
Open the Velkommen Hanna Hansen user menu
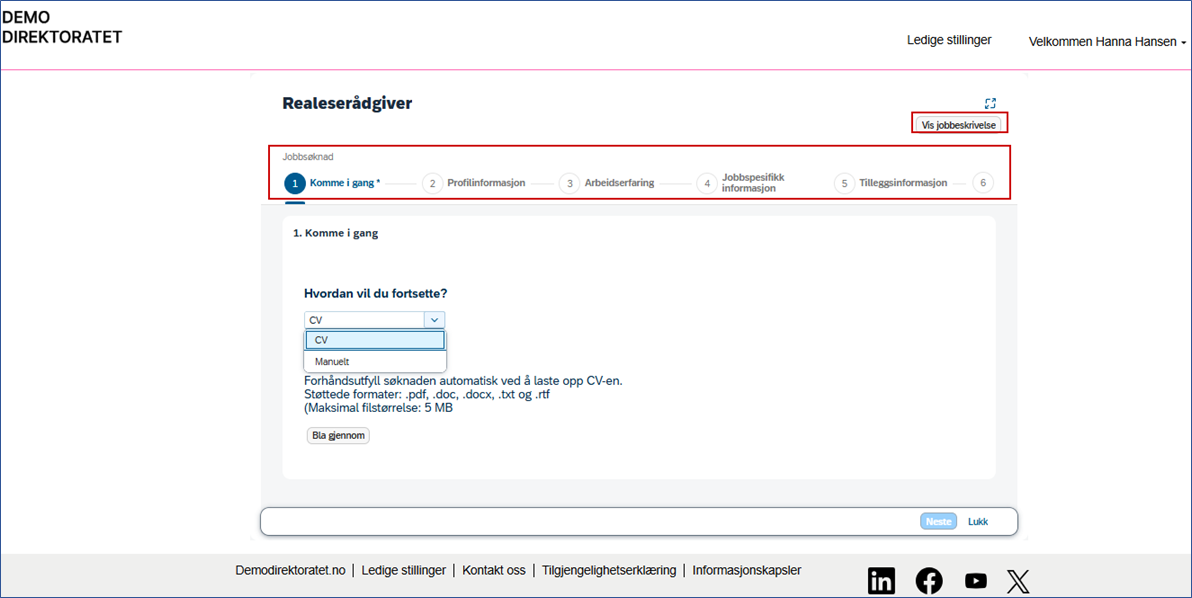point(1107,42)
